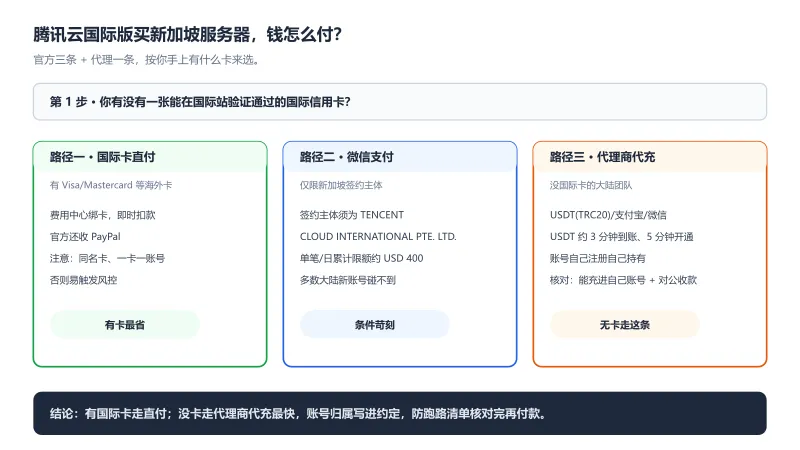Click the 结论 dark summary banner
Image resolution: width=800 pixels, height=450 pixels.
click(x=400, y=413)
